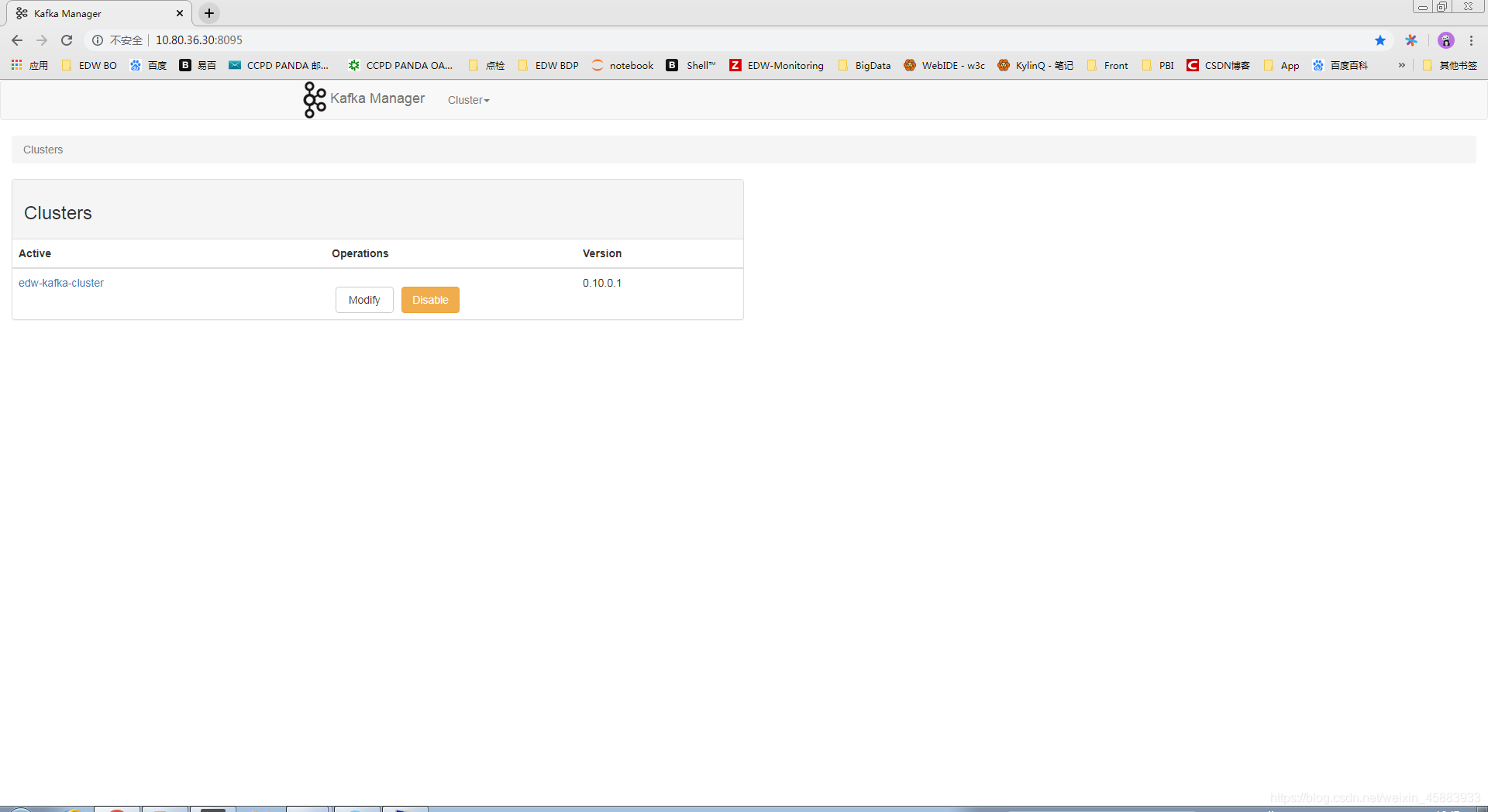The image size is (1488, 812).
Task: Open the other bookmarks folder
Action: click(x=1450, y=65)
